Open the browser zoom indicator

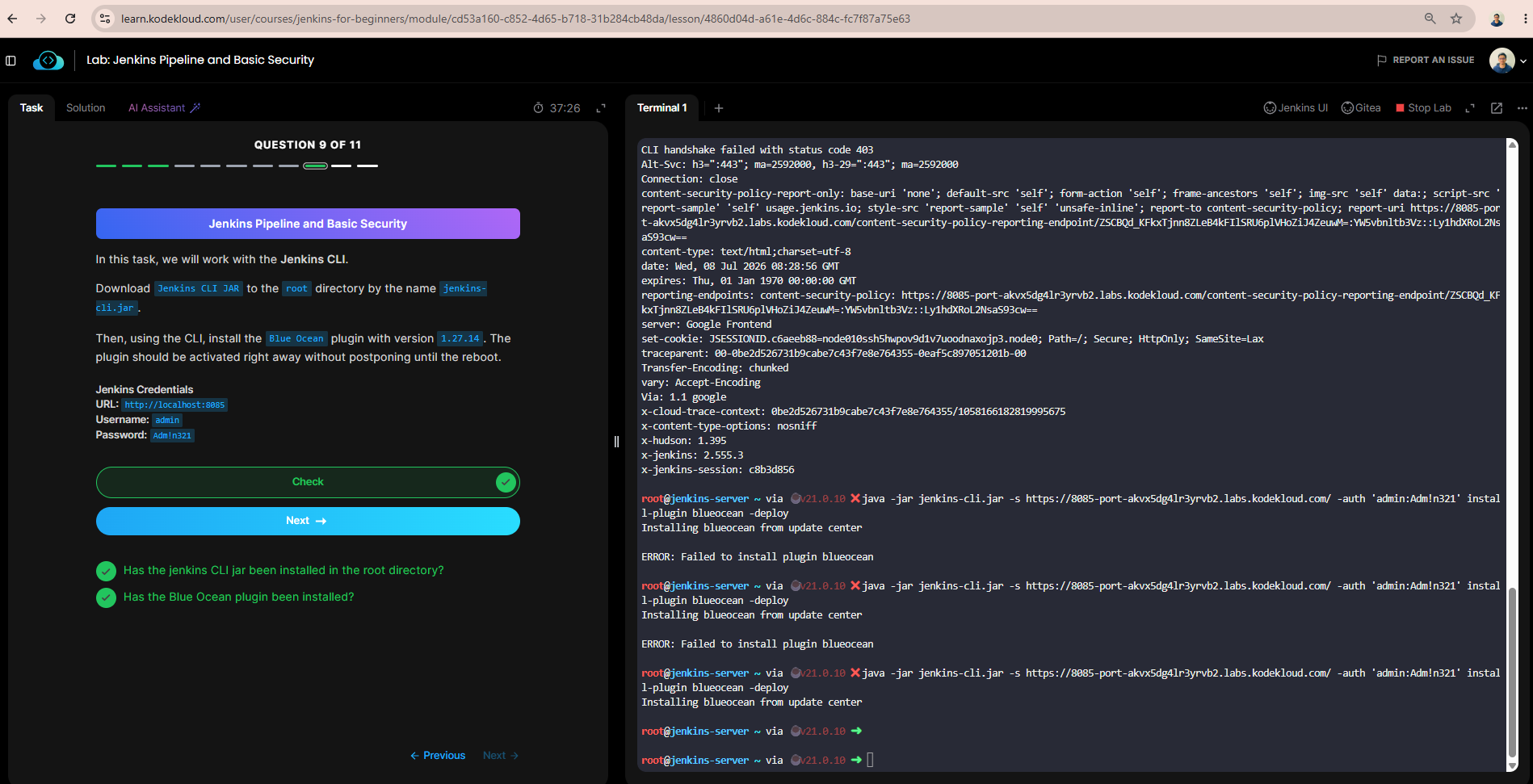pos(1430,19)
